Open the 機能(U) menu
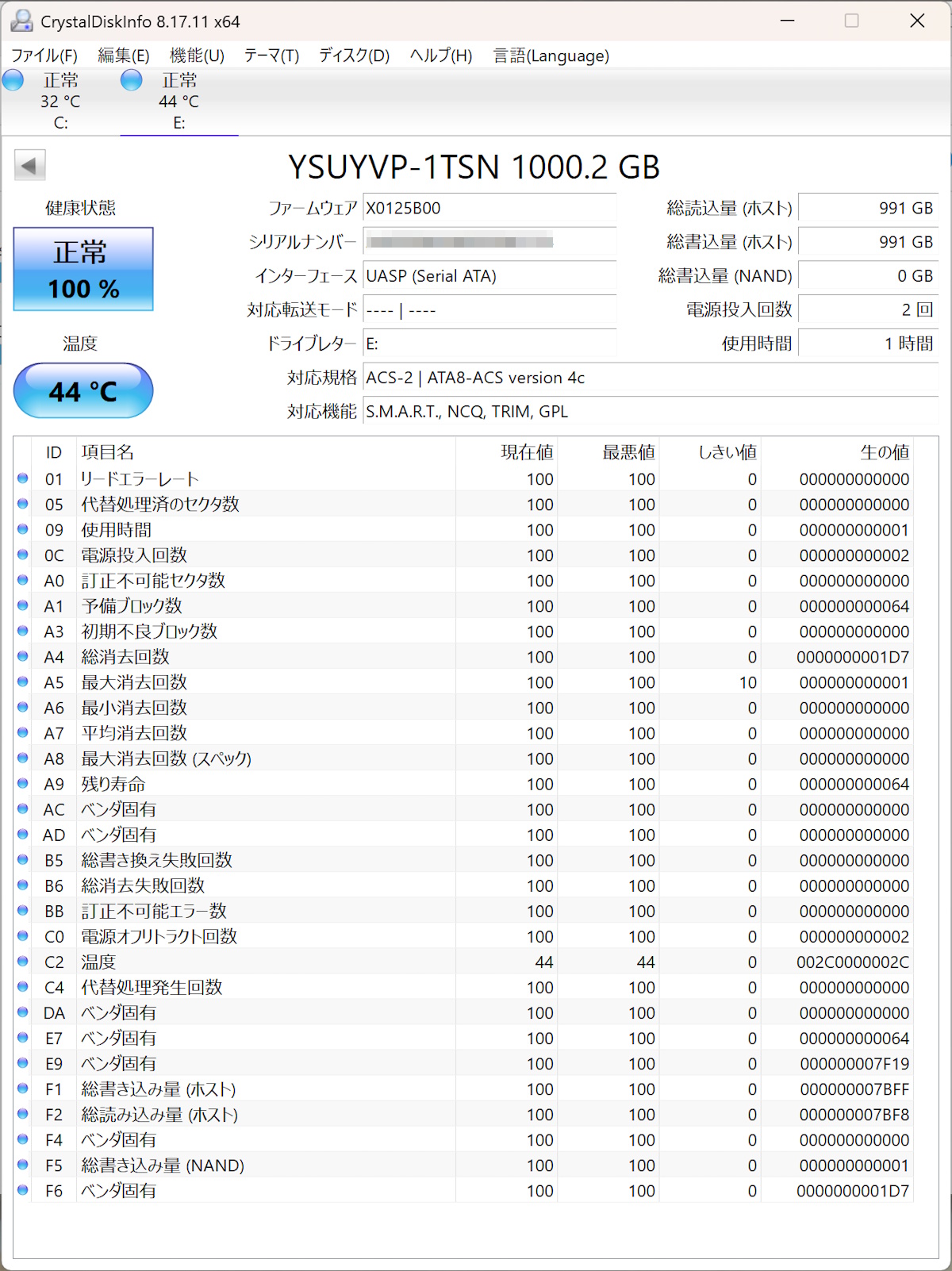Viewport: 952px width, 1271px height. pyautogui.click(x=197, y=56)
